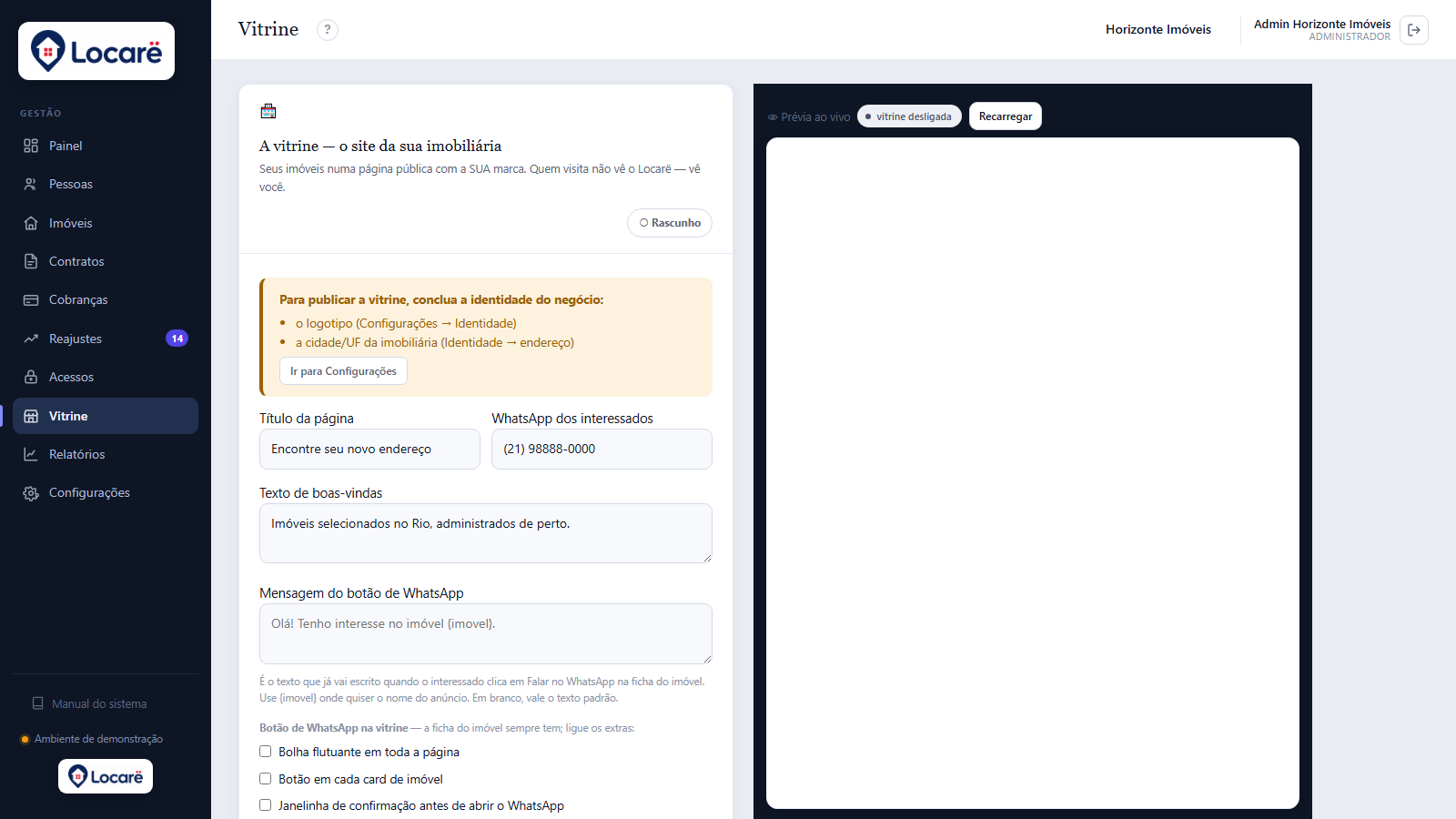Click the Relatórios chart icon
Viewport: 1456px width, 819px height.
[31, 454]
